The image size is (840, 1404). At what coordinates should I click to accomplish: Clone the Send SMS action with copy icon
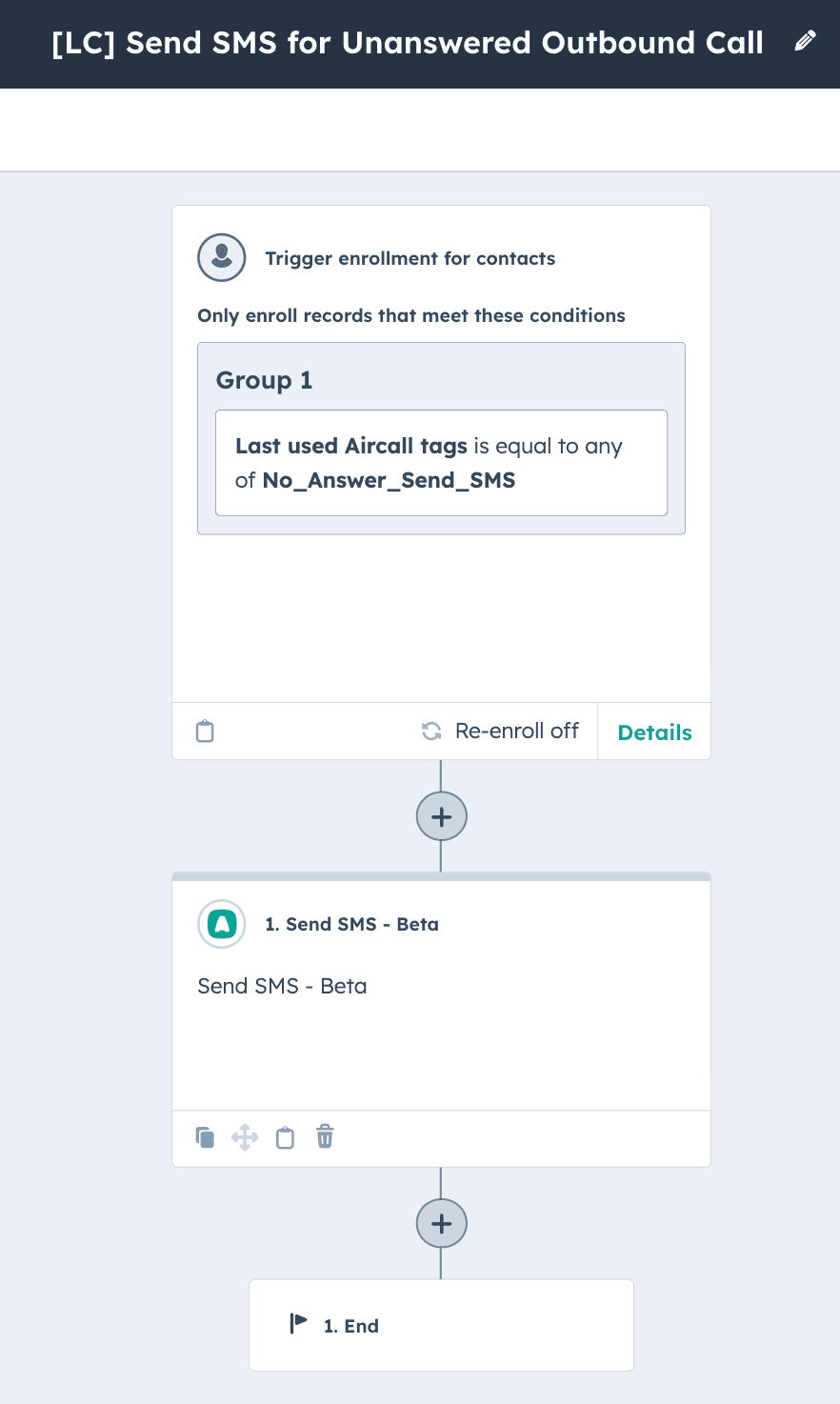(205, 1137)
